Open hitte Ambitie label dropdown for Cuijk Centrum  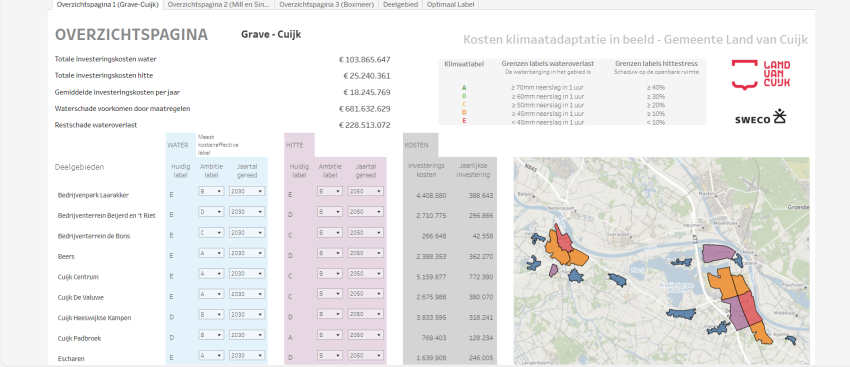pyautogui.click(x=330, y=274)
